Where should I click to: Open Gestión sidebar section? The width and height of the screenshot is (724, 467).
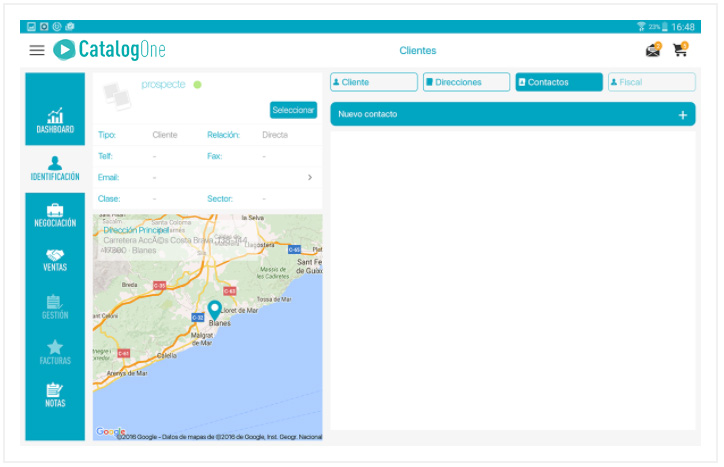tap(55, 307)
